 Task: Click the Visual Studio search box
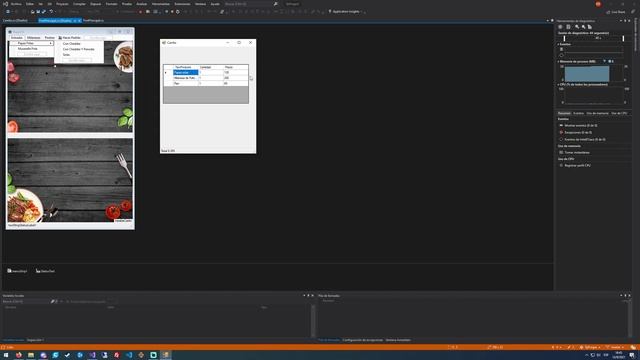tap(250, 4)
